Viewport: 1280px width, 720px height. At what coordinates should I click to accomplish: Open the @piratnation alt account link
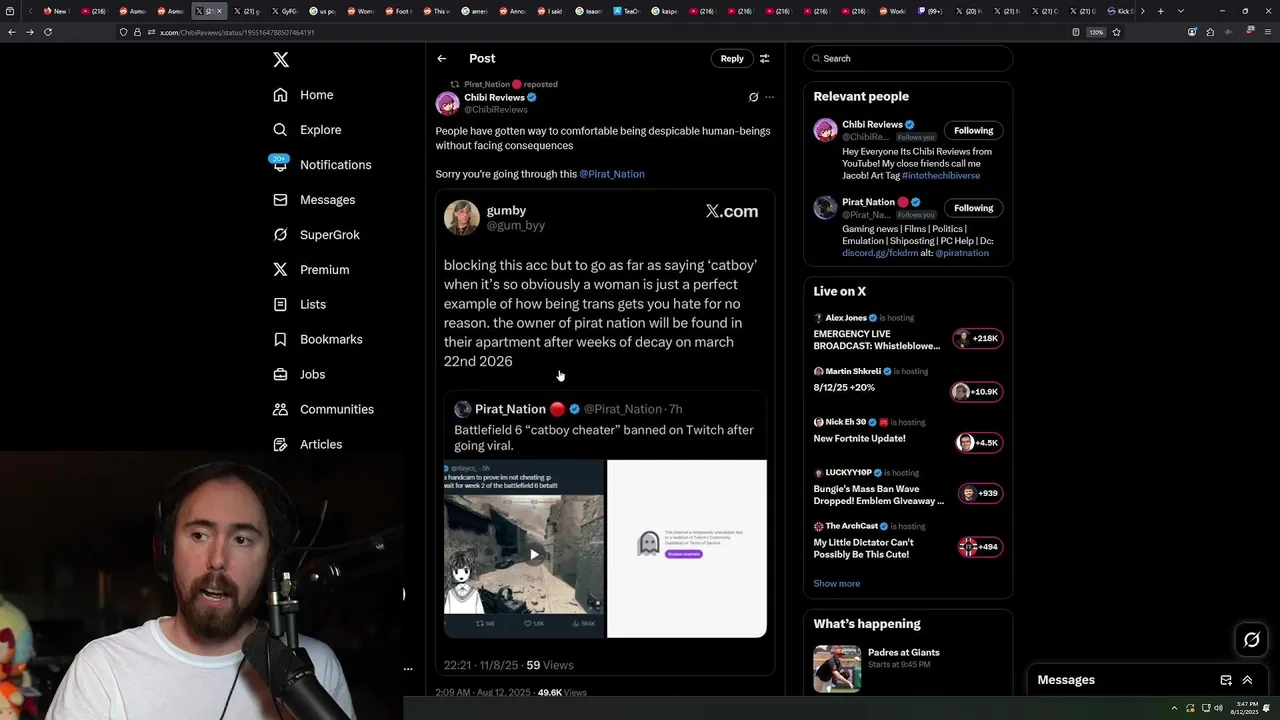(x=962, y=253)
